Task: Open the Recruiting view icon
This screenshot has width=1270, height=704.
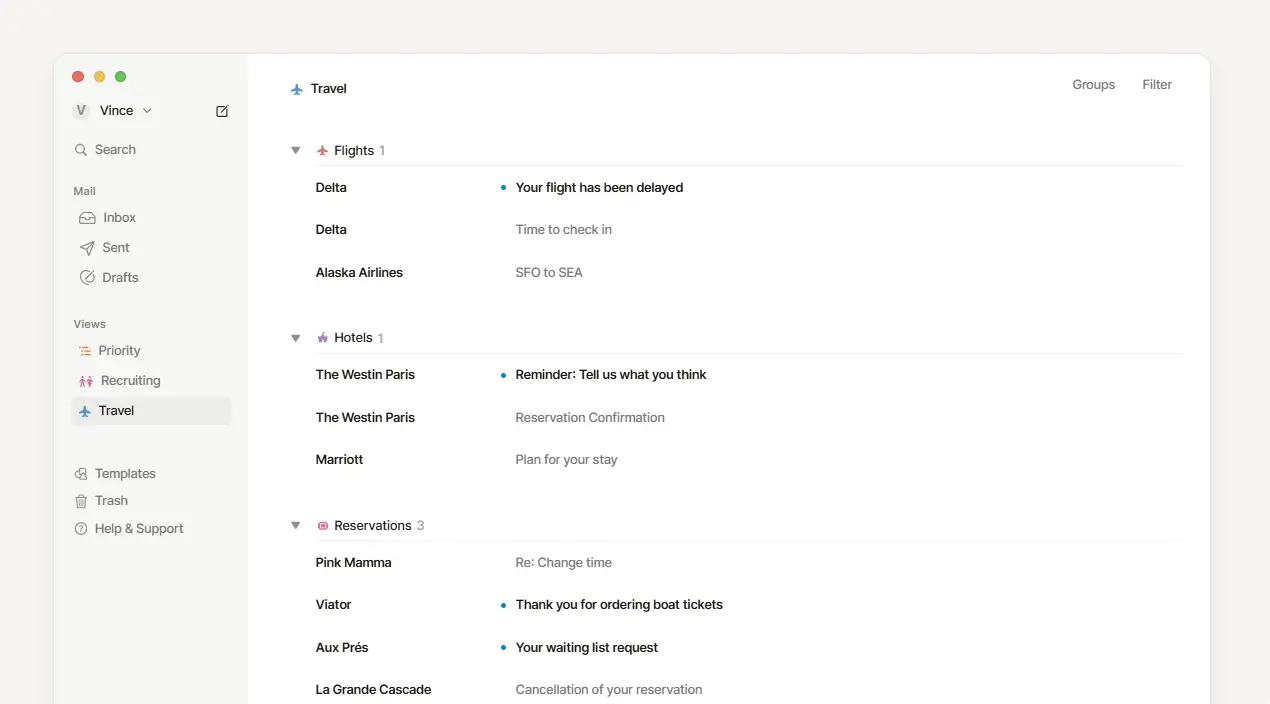Action: (83, 381)
